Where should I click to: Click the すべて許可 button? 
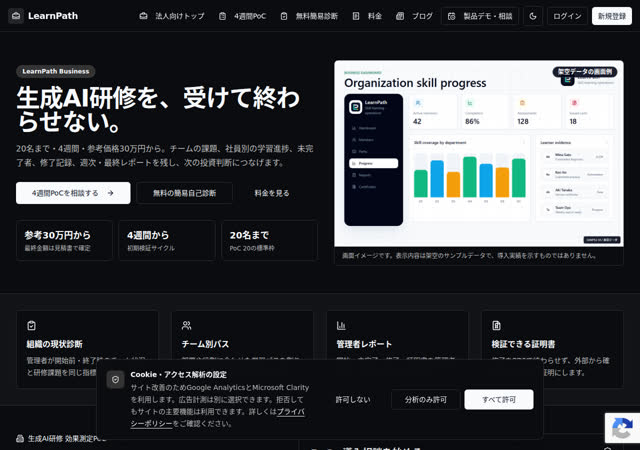(499, 399)
